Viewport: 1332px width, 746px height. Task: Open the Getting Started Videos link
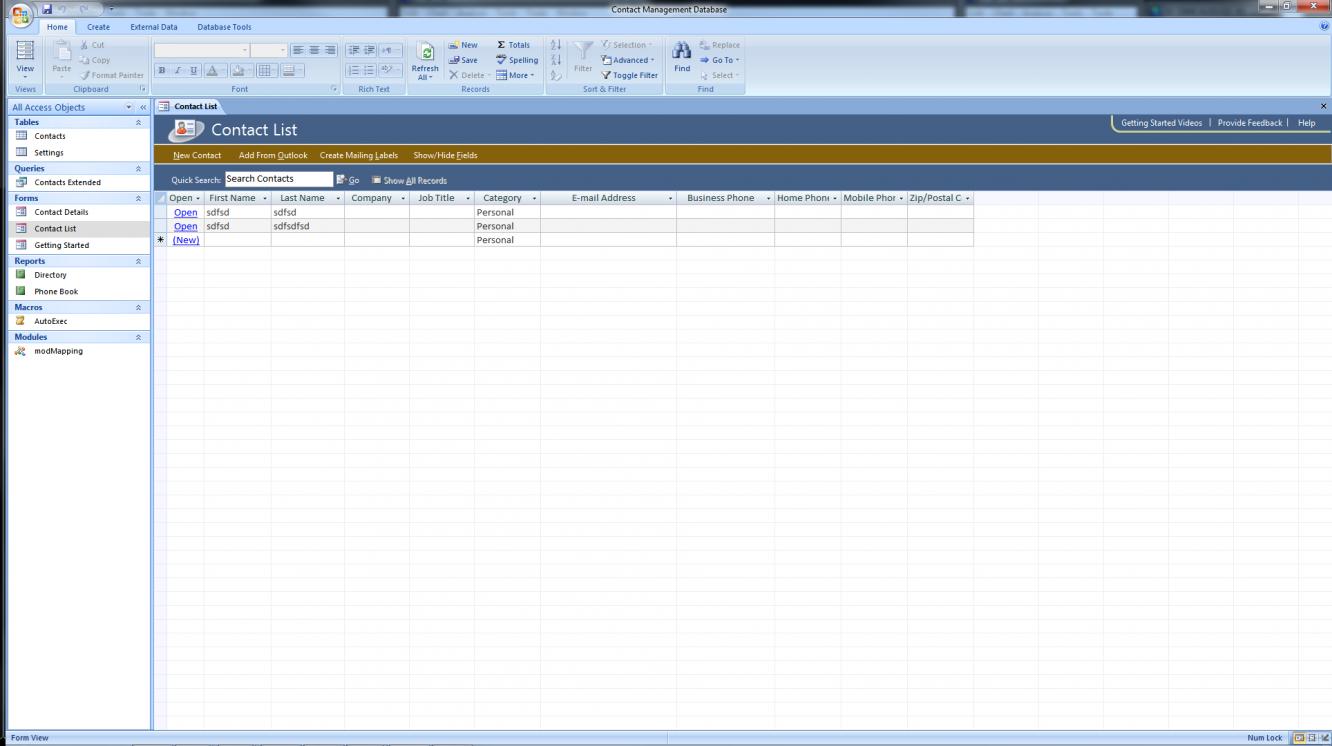pyautogui.click(x=1161, y=123)
